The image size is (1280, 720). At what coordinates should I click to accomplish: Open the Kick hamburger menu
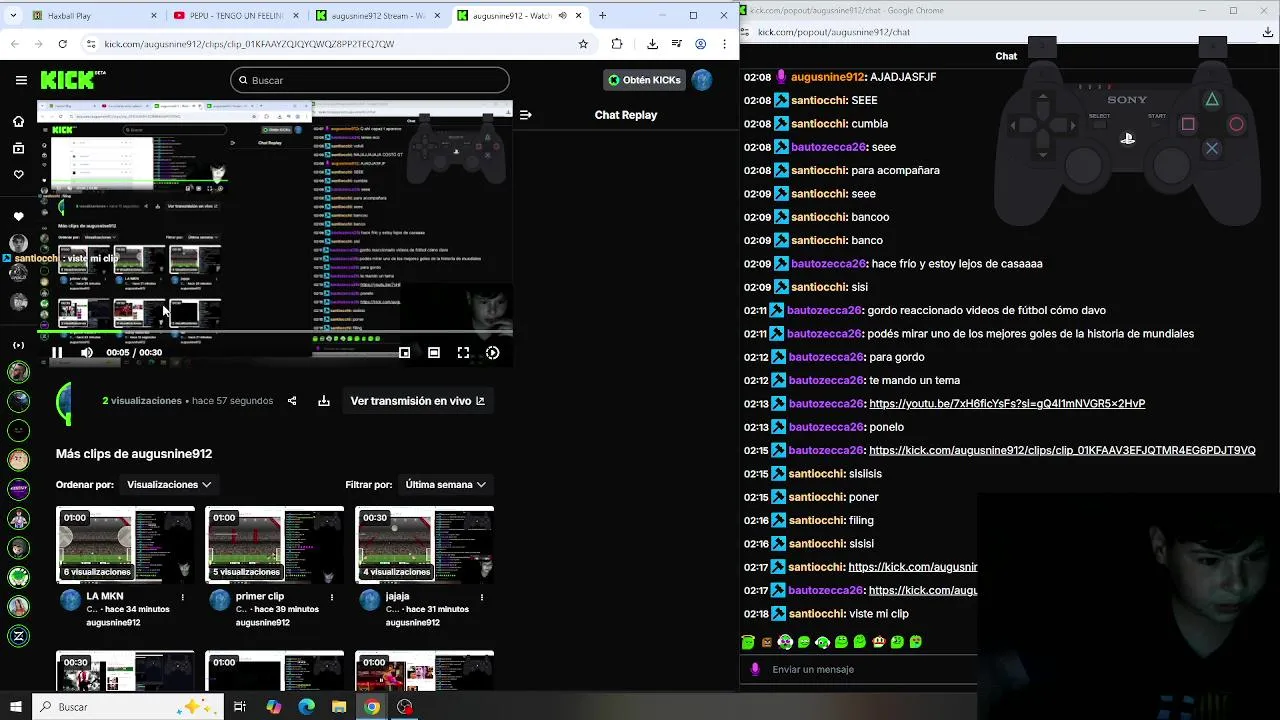pyautogui.click(x=21, y=80)
